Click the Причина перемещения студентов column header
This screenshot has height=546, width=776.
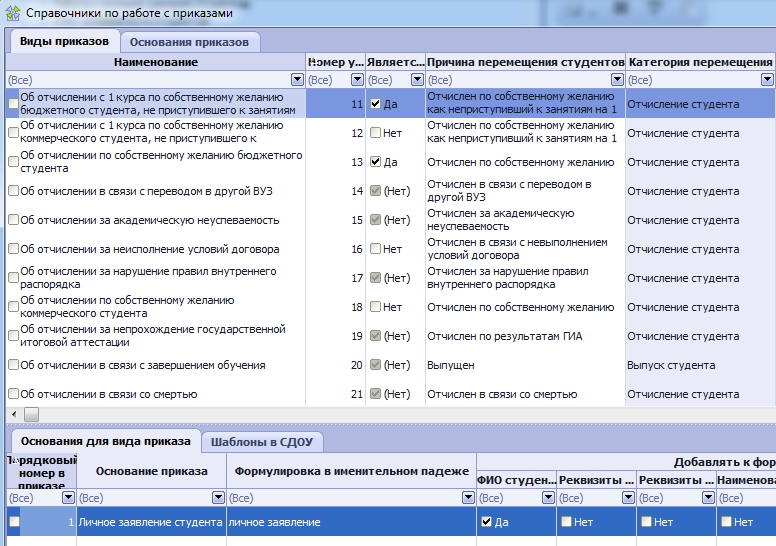526,62
